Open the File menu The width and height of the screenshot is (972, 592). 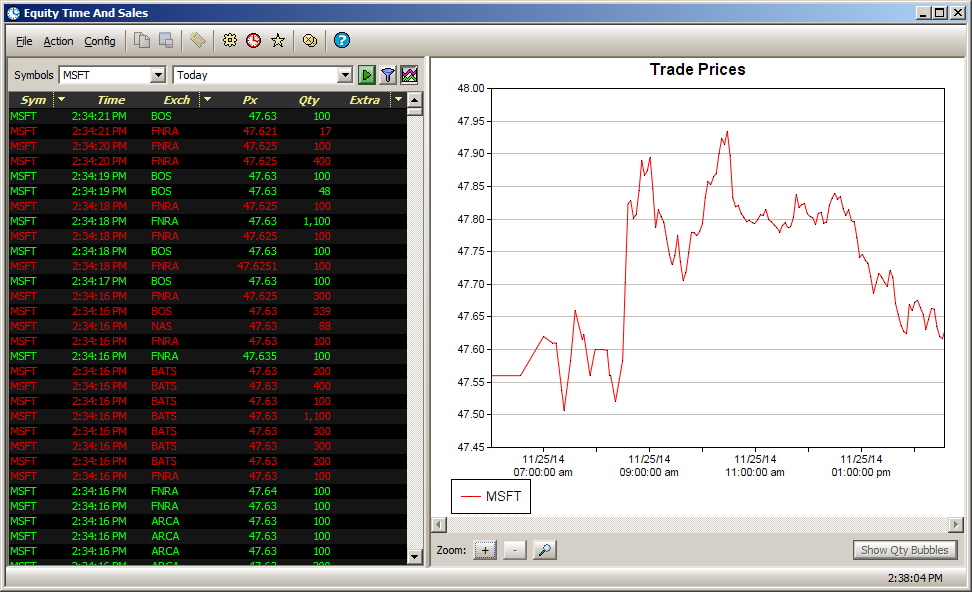[x=24, y=41]
